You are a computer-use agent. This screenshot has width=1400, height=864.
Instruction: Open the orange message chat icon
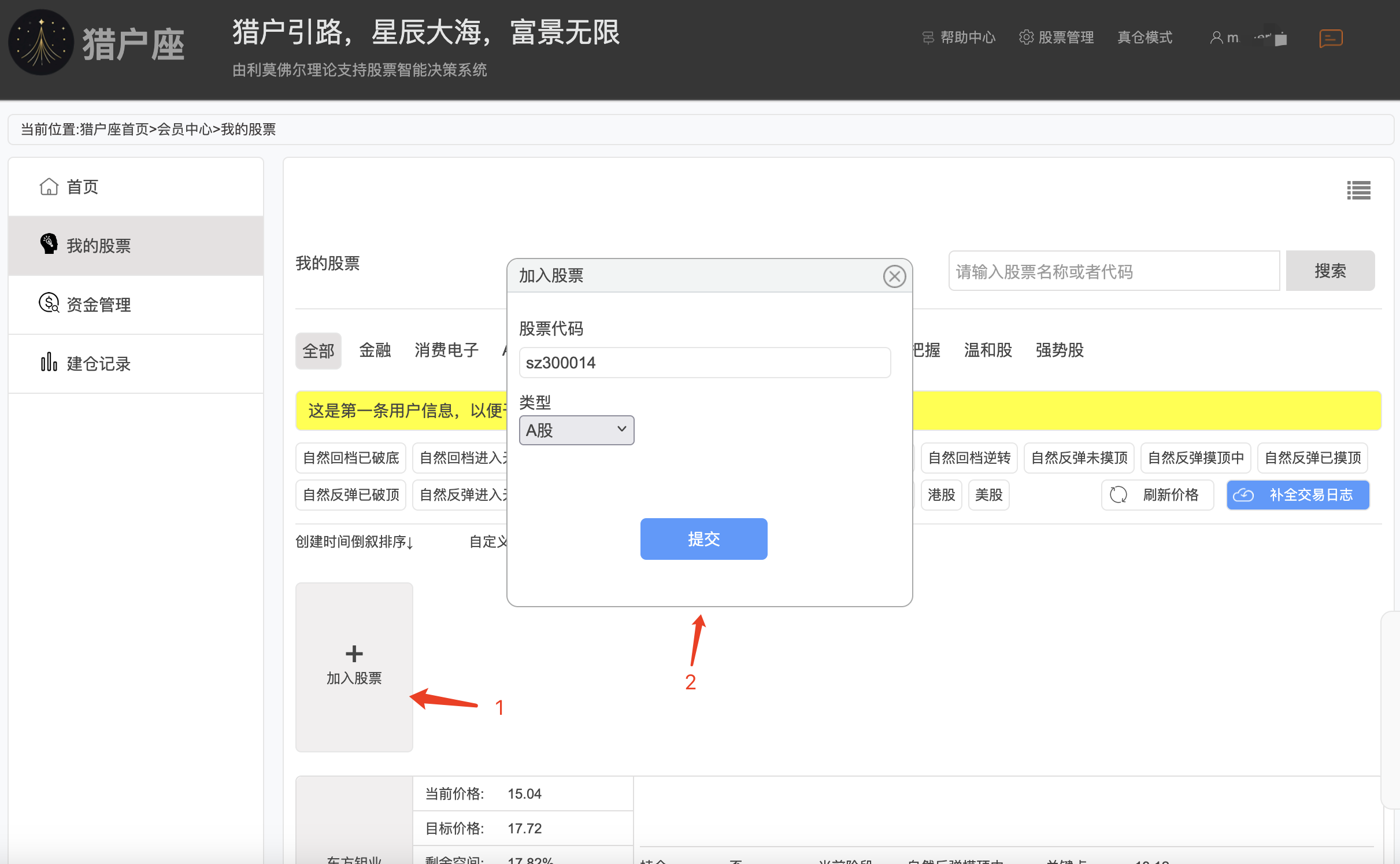(1331, 38)
